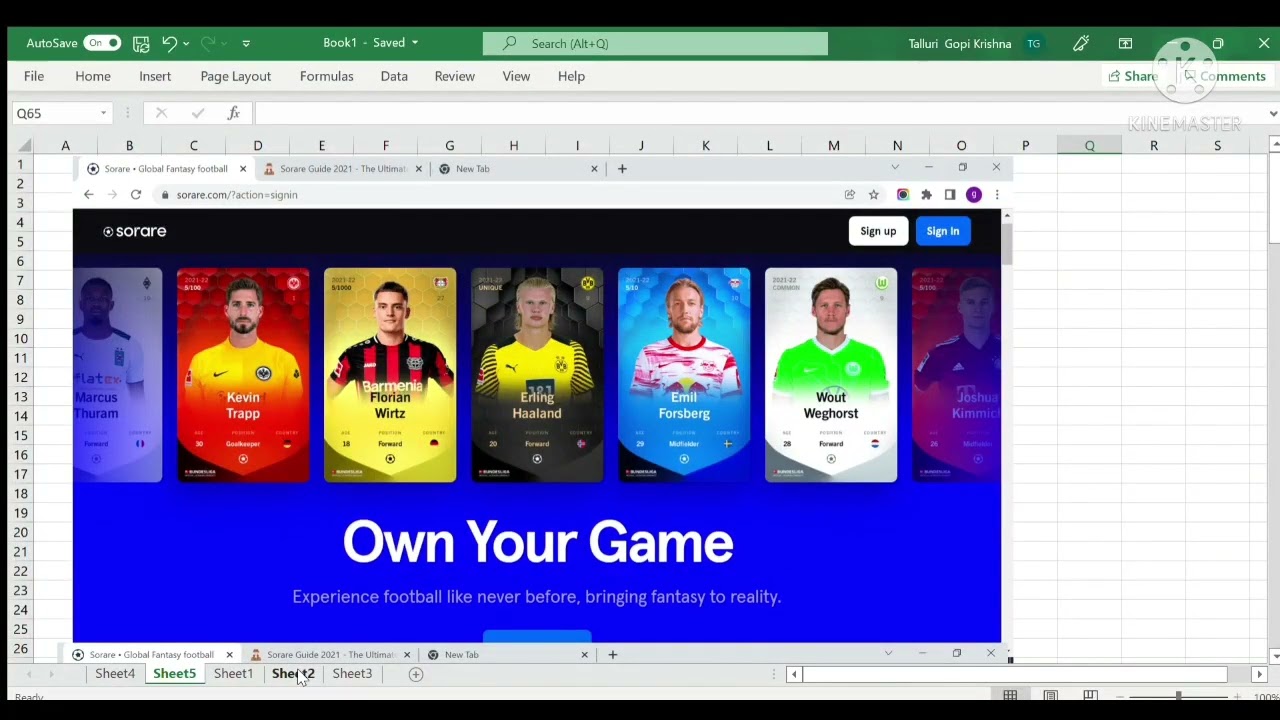Viewport: 1280px width, 720px height.
Task: Click the zoom slider handle
Action: [1178, 696]
